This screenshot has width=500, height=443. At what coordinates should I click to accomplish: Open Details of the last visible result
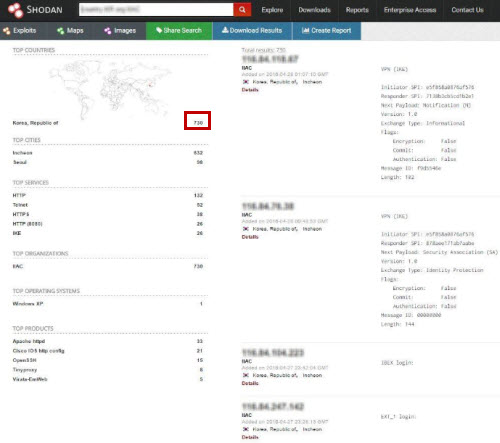(250, 437)
